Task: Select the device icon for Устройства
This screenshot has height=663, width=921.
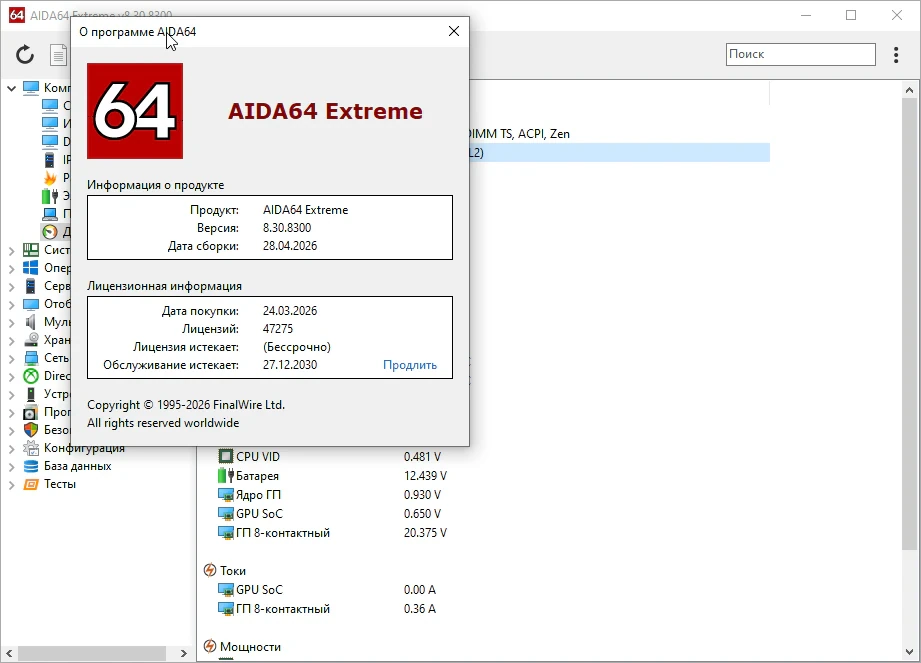Action: (31, 394)
